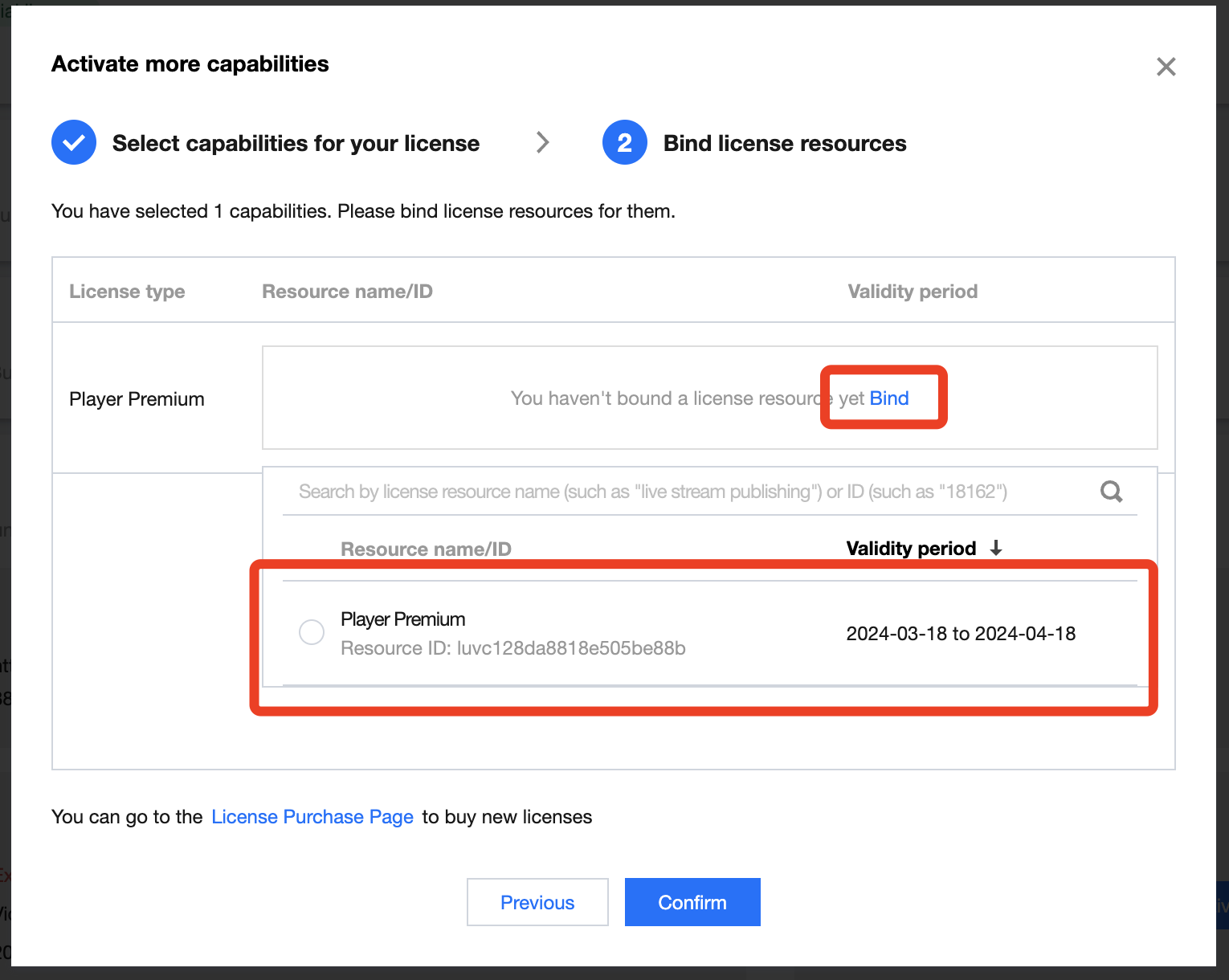Click the step 2 number circle icon
The width and height of the screenshot is (1229, 980).
tap(624, 143)
